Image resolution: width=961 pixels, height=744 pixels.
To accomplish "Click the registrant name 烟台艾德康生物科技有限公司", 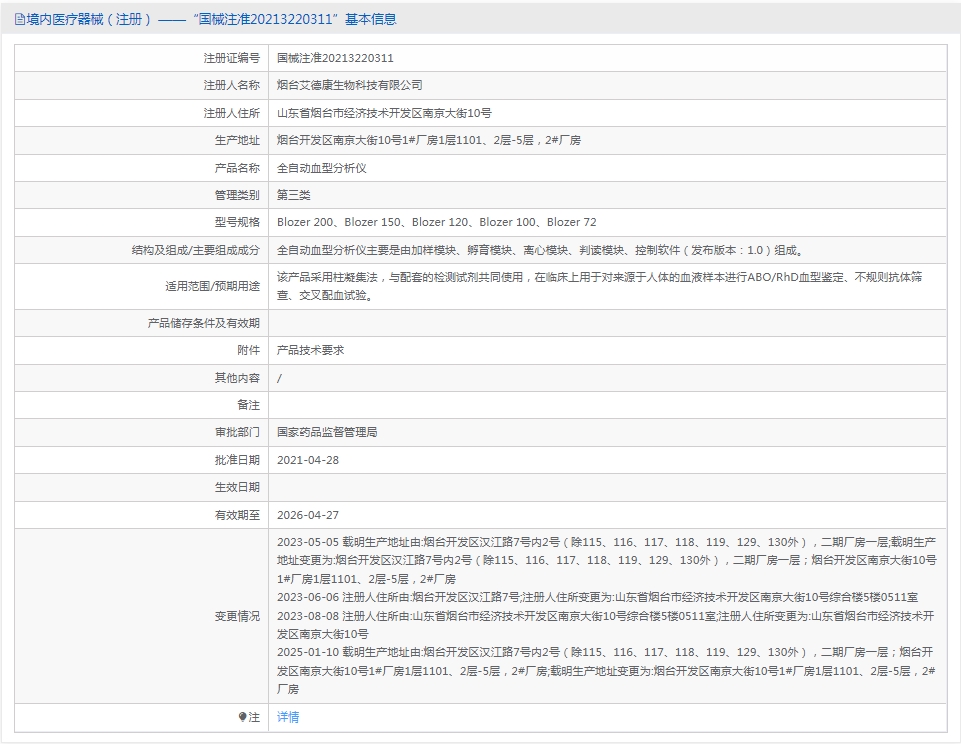I will pyautogui.click(x=349, y=86).
